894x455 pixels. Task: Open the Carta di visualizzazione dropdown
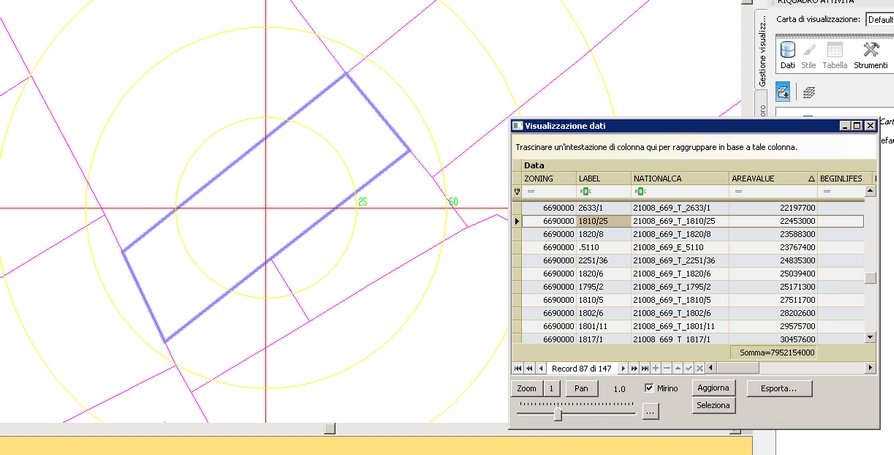879,19
